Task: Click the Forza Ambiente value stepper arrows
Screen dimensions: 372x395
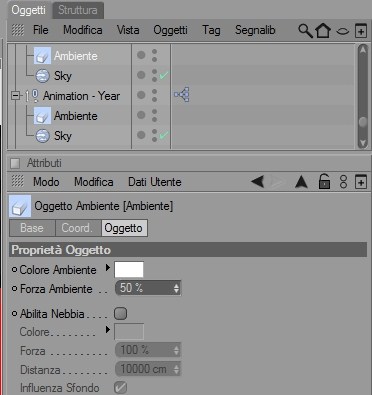Action: pyautogui.click(x=176, y=288)
